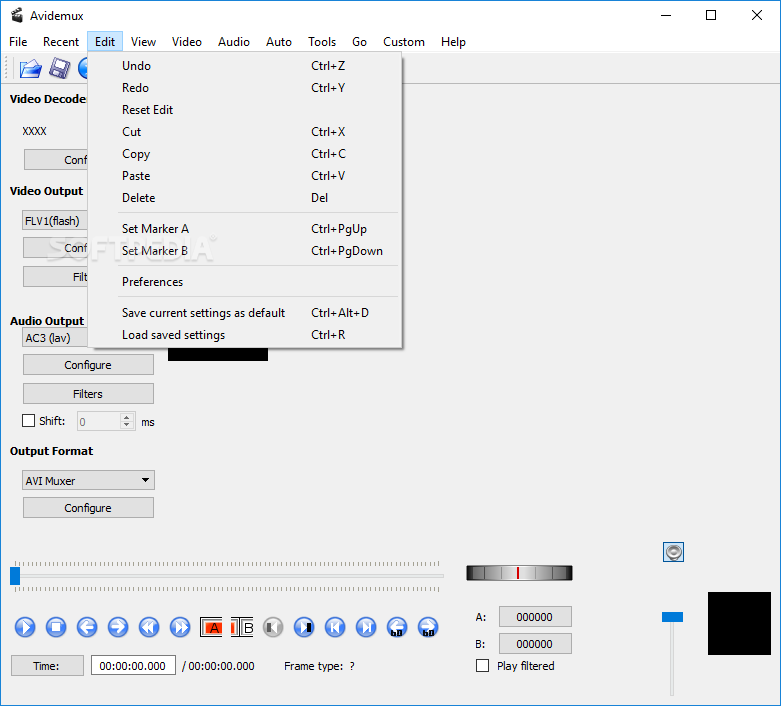Click the Marker B icon

(x=242, y=627)
